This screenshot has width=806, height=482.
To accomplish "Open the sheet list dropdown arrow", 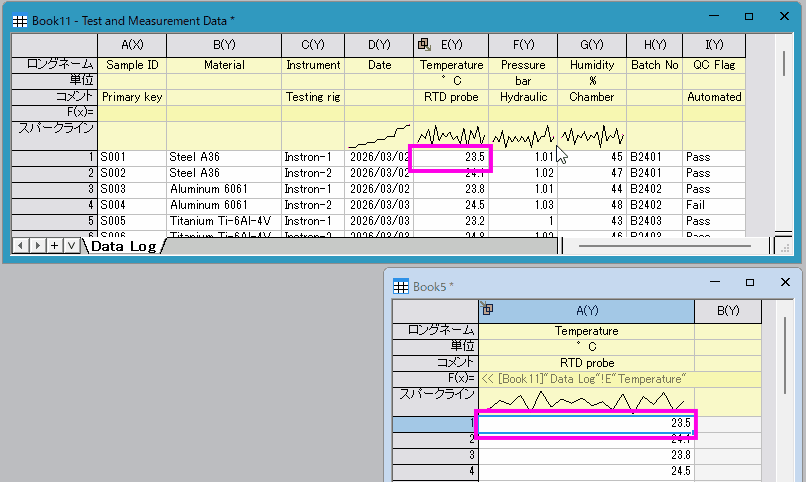I will click(x=71, y=246).
